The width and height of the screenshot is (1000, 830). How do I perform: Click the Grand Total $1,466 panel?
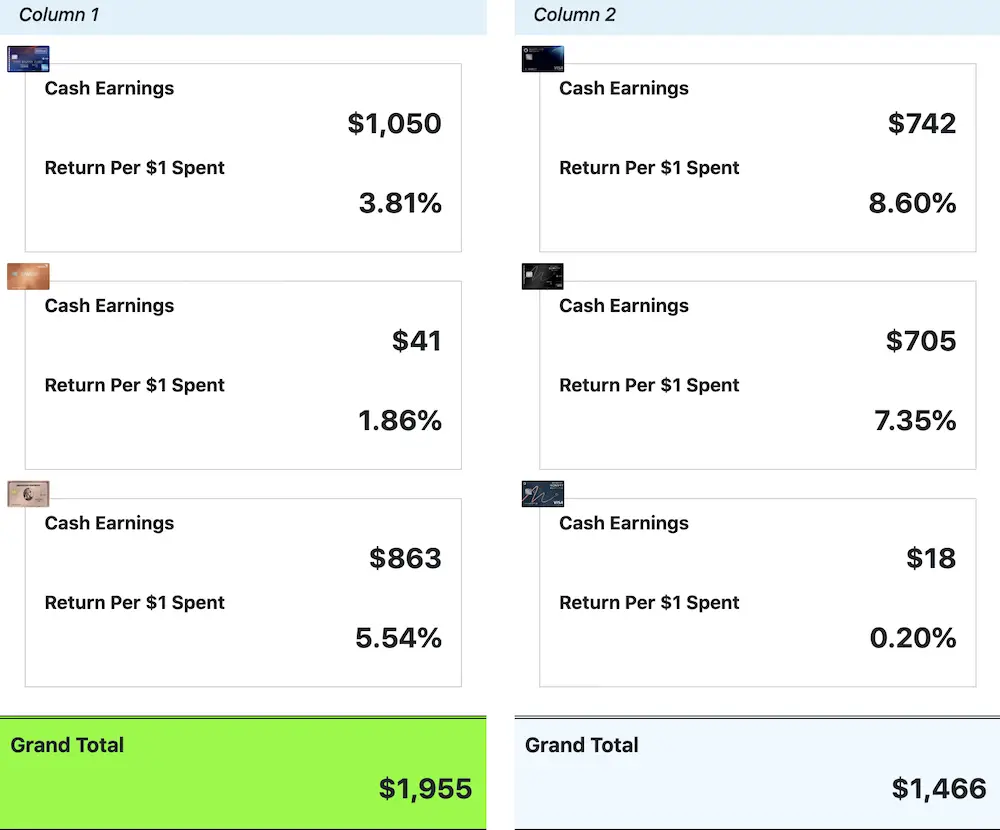click(757, 773)
